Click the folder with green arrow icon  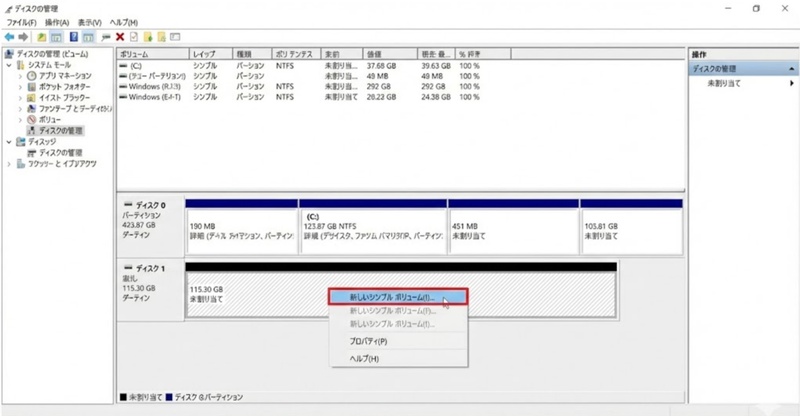(148, 36)
